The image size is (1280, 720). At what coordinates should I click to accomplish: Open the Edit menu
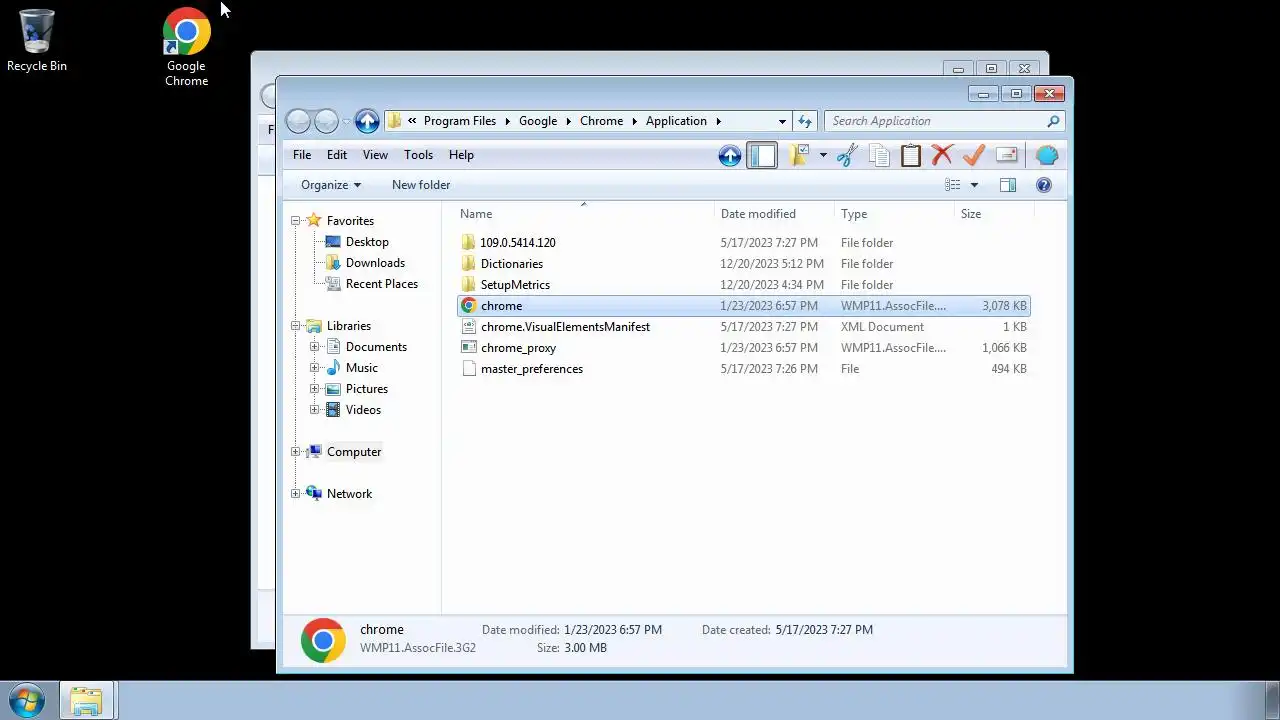pyautogui.click(x=337, y=155)
